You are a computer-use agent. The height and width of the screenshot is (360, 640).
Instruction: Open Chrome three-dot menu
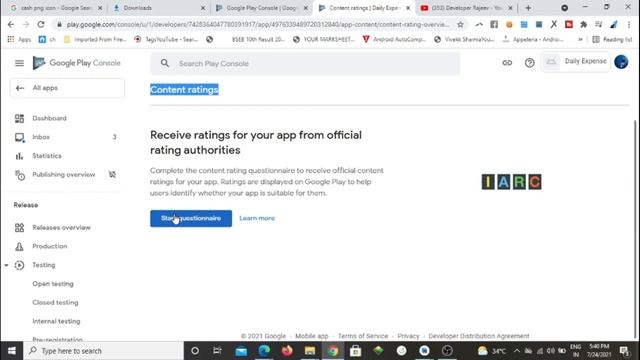[629, 24]
